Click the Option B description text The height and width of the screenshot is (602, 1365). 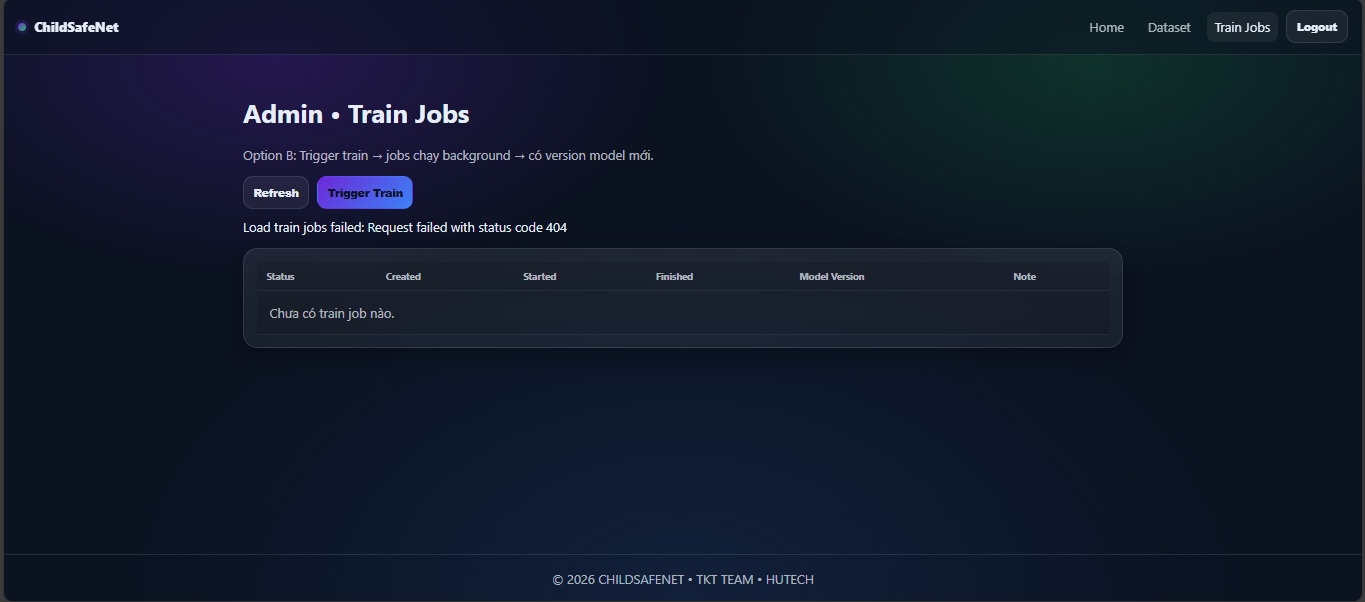[x=448, y=155]
